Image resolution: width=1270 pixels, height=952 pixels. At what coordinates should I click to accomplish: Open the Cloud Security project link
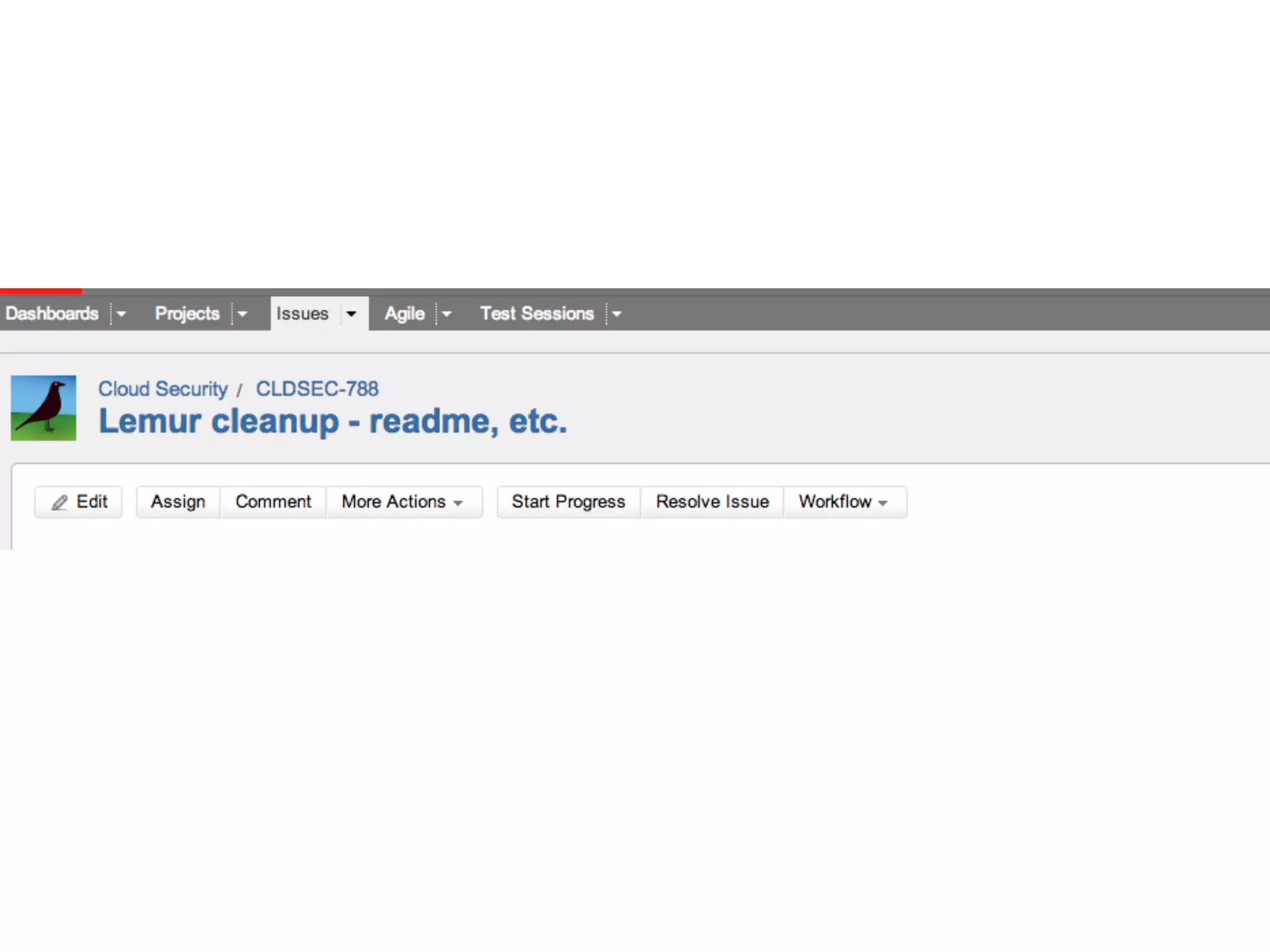click(163, 389)
